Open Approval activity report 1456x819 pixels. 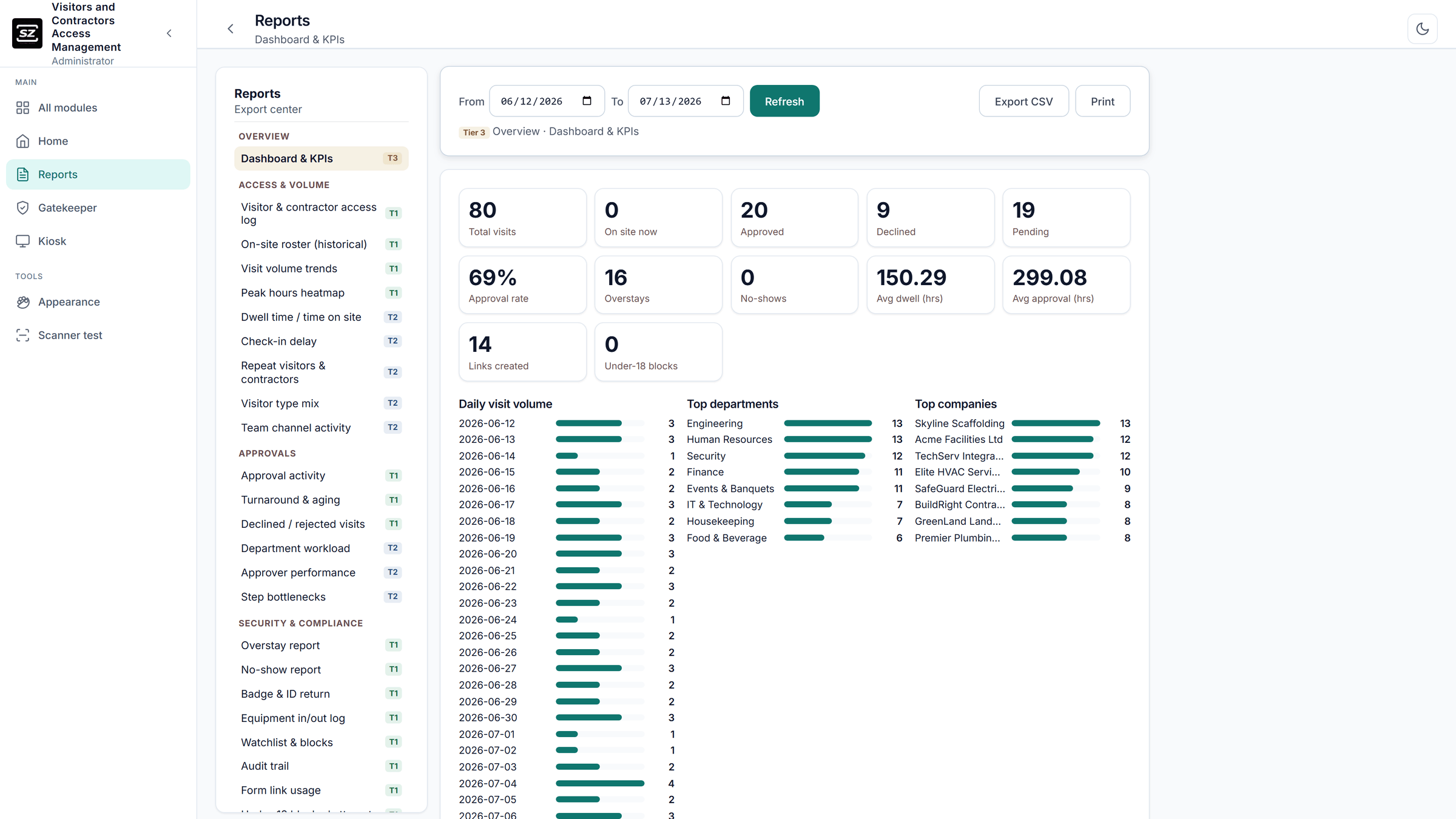coord(321,475)
